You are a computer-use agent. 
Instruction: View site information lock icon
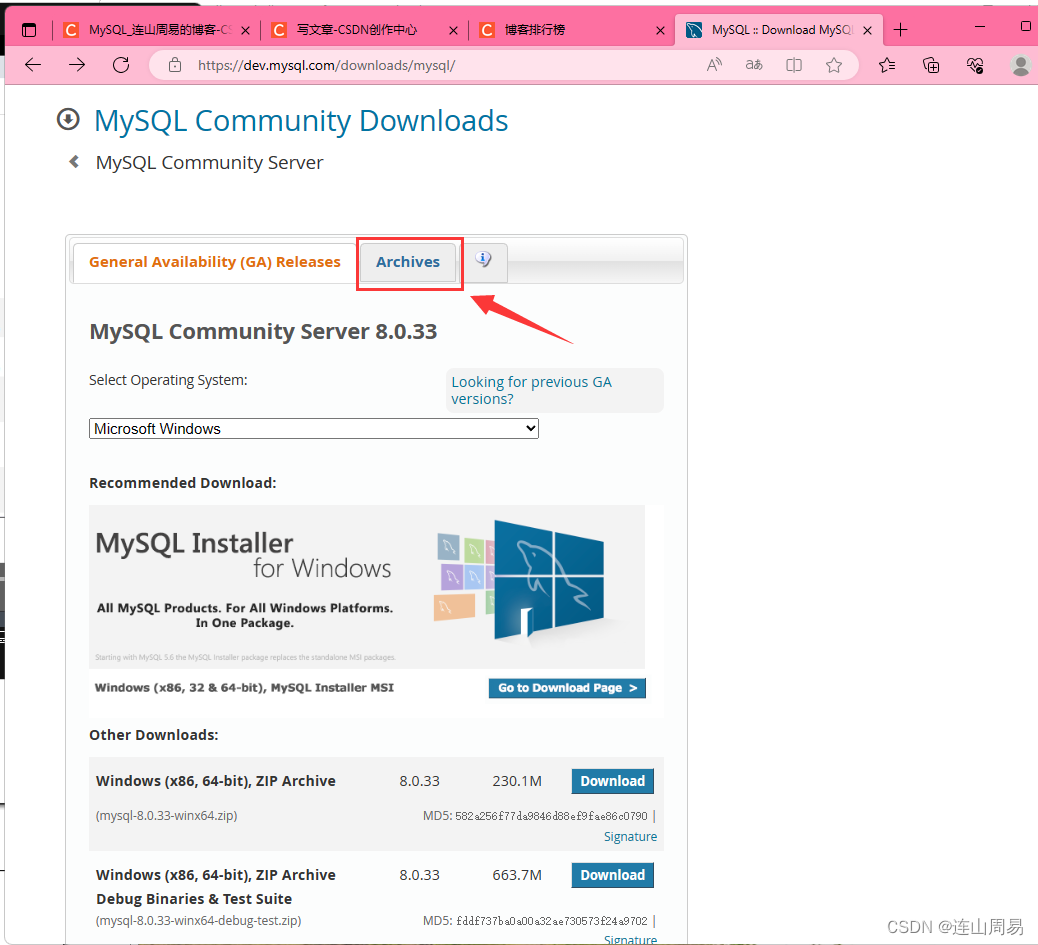[x=175, y=65]
